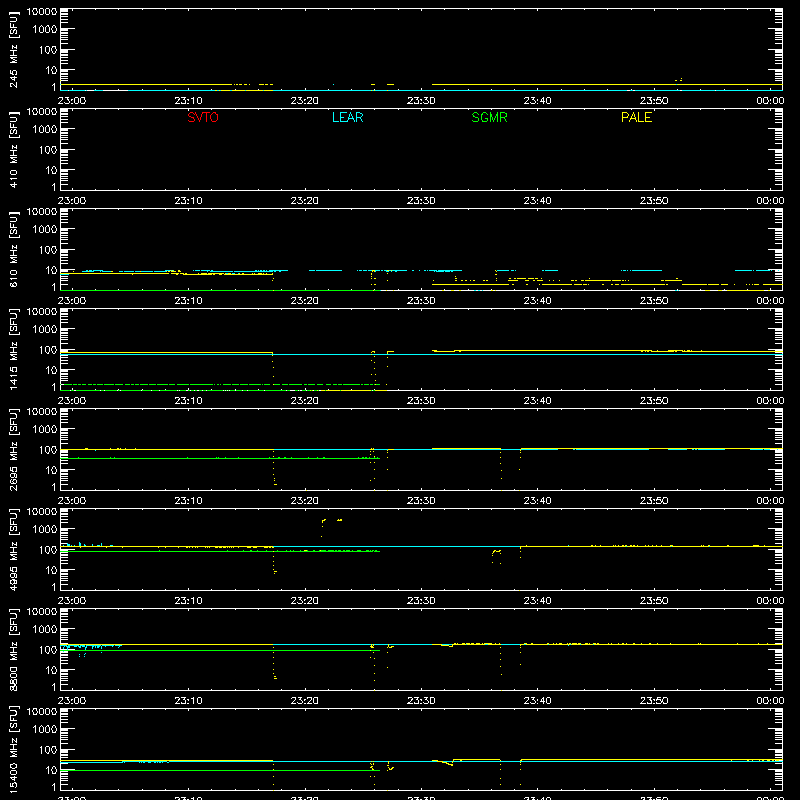
Task: Click the 23:20 time label under 610 MHz panel
Action: point(305,301)
